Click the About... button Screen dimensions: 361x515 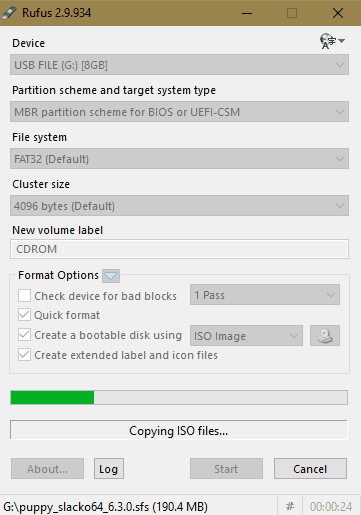47,469
